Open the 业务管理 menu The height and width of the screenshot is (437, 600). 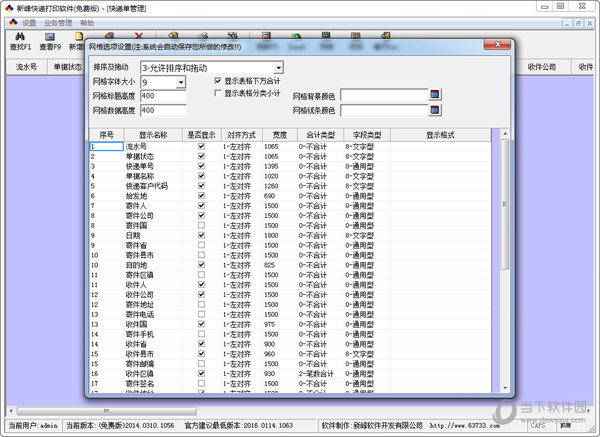click(x=58, y=23)
